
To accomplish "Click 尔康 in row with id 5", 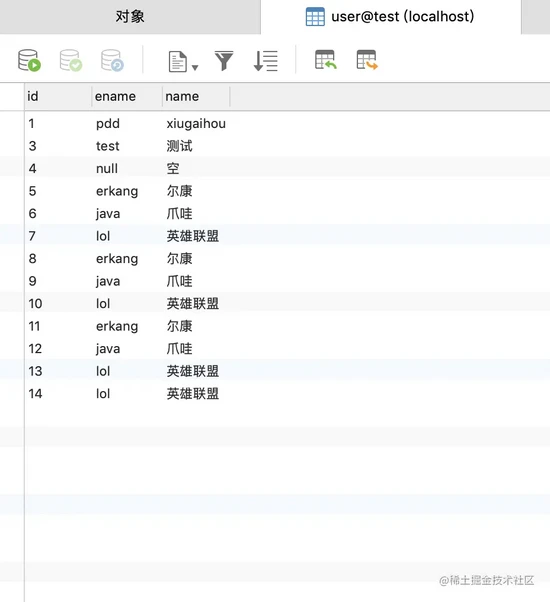I will pyautogui.click(x=179, y=191).
